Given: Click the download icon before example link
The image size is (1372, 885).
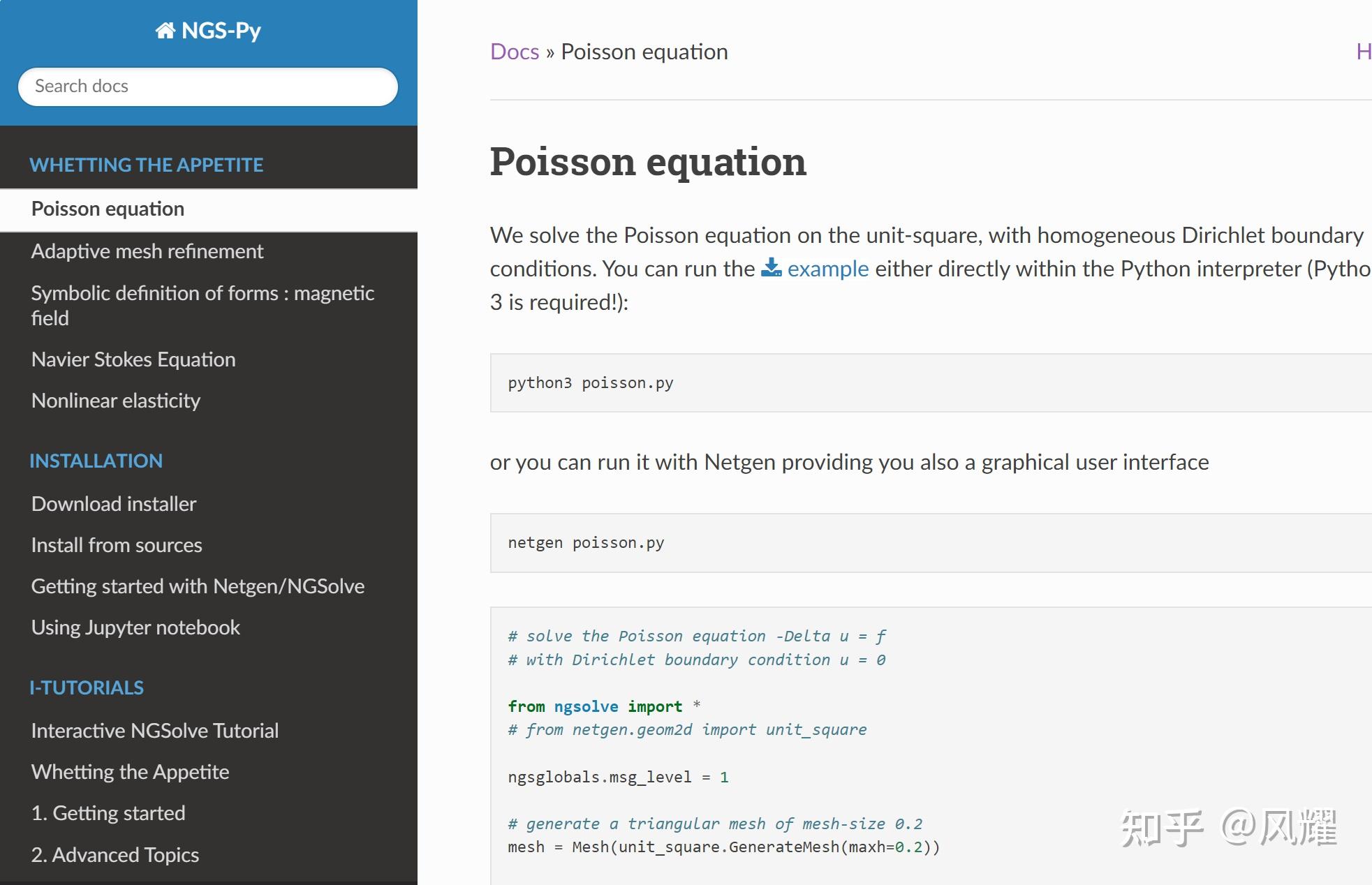Looking at the screenshot, I should tap(771, 268).
